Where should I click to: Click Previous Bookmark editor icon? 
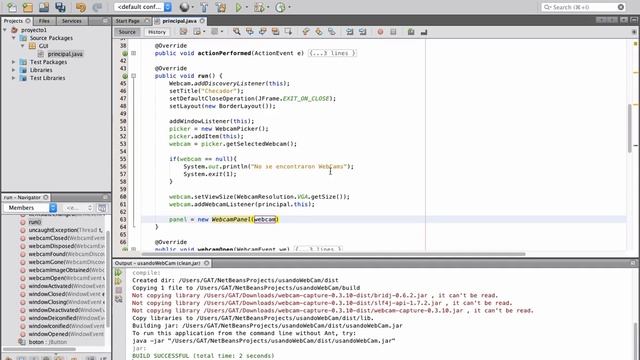(306, 32)
